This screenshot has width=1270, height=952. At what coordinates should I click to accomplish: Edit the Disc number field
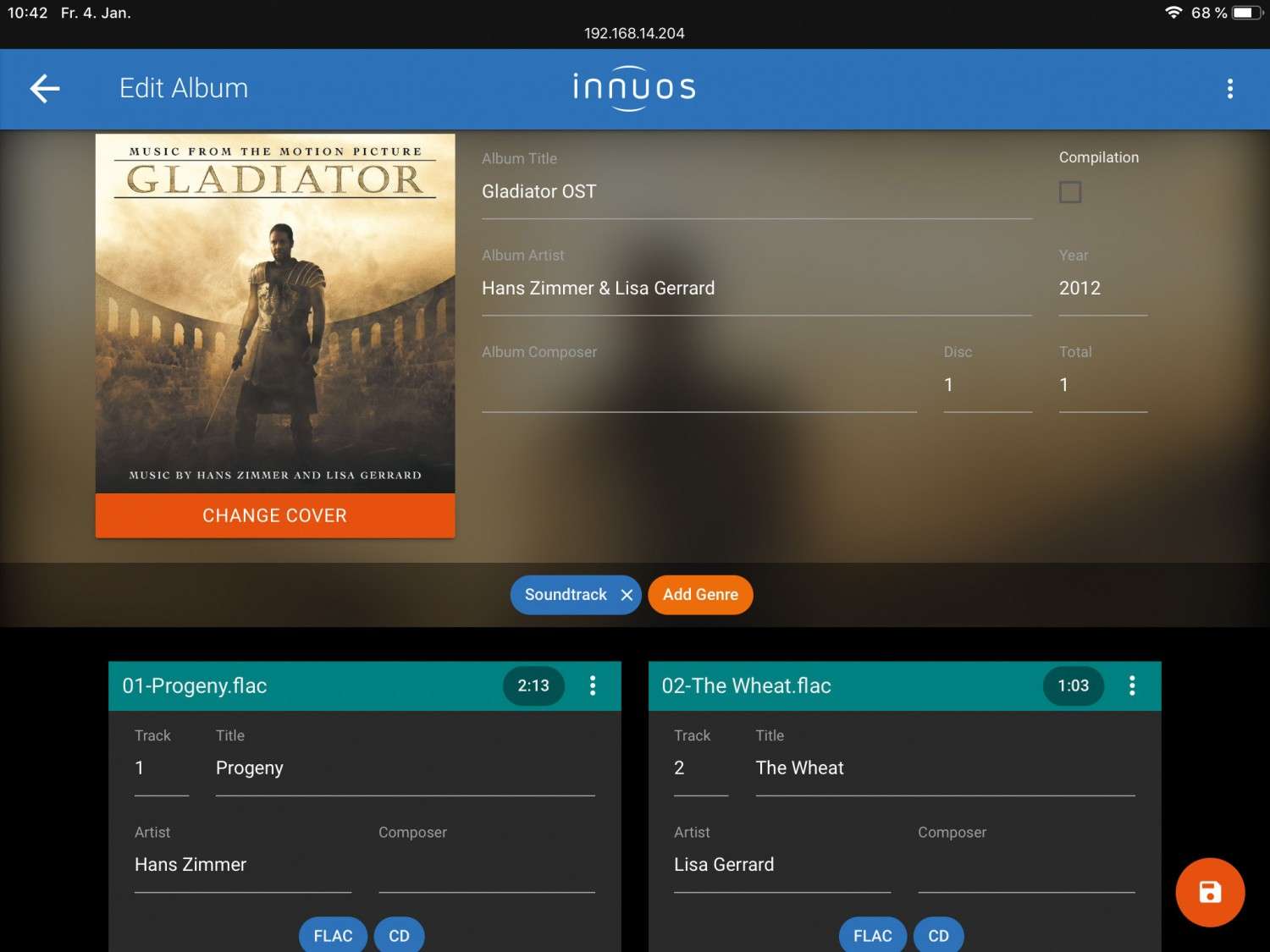(x=988, y=385)
